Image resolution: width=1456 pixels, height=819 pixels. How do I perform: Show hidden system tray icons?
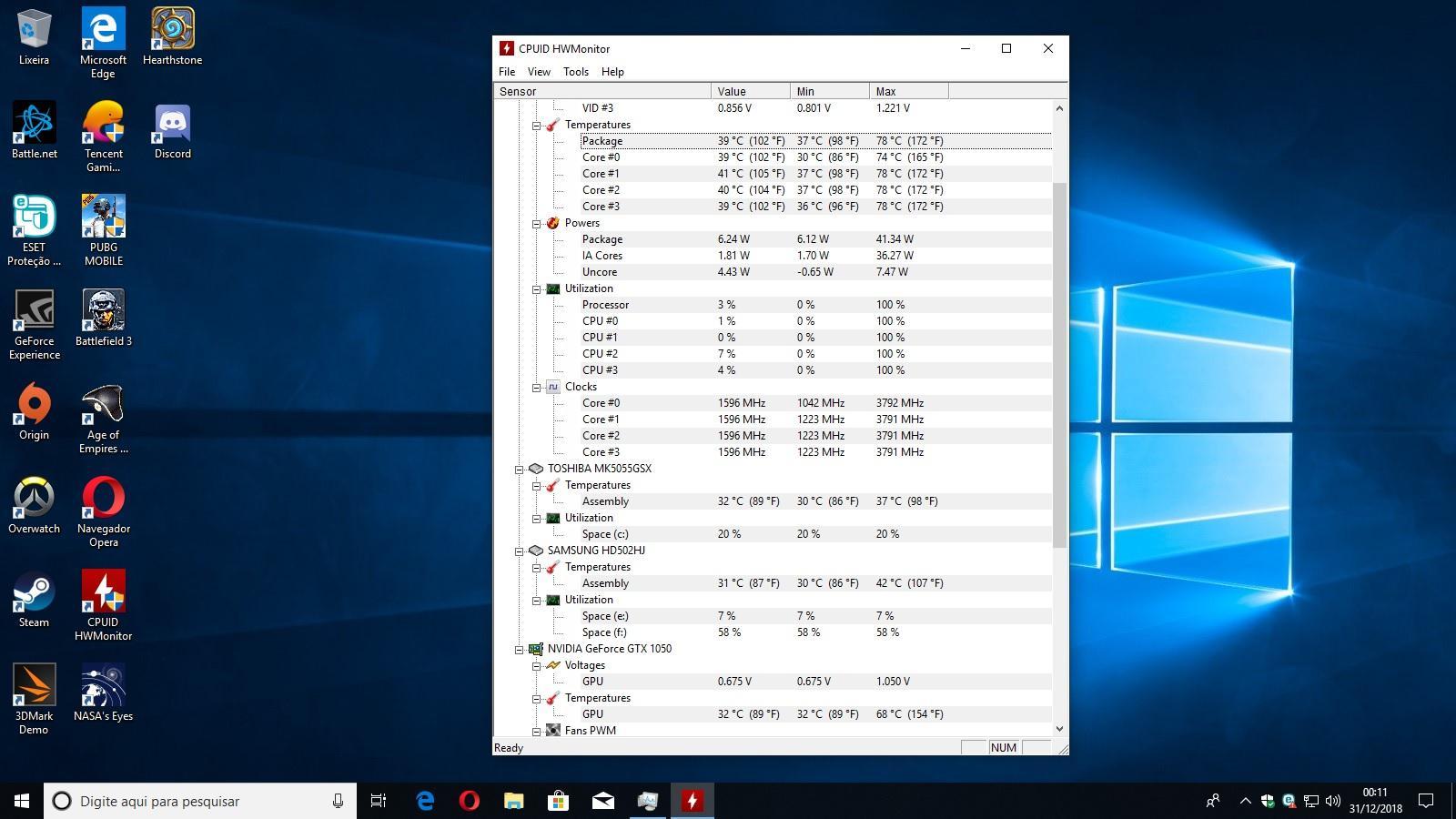click(x=1245, y=801)
